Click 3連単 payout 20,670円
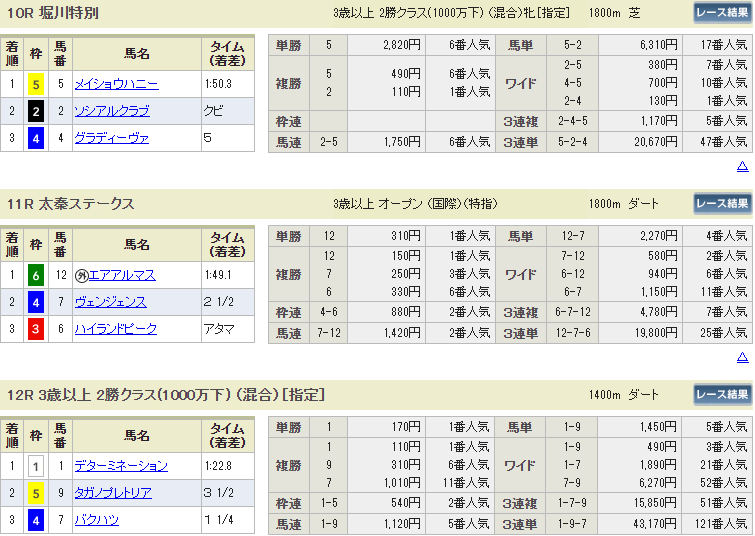The height and width of the screenshot is (536, 755). coord(656,142)
